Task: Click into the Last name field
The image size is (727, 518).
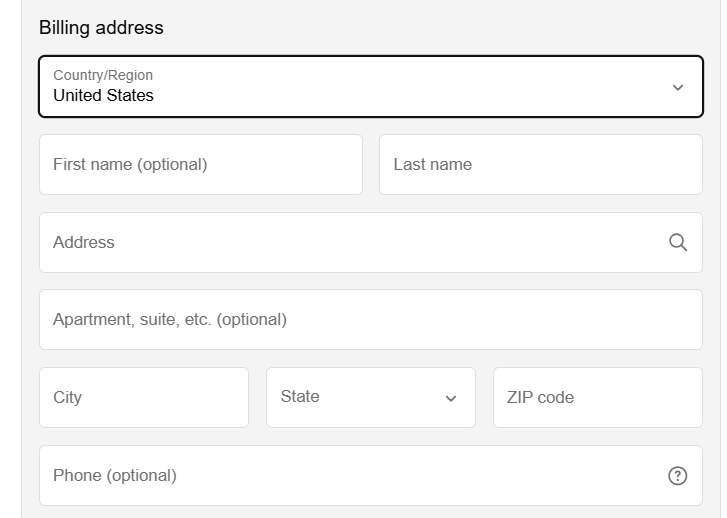Action: (x=541, y=165)
